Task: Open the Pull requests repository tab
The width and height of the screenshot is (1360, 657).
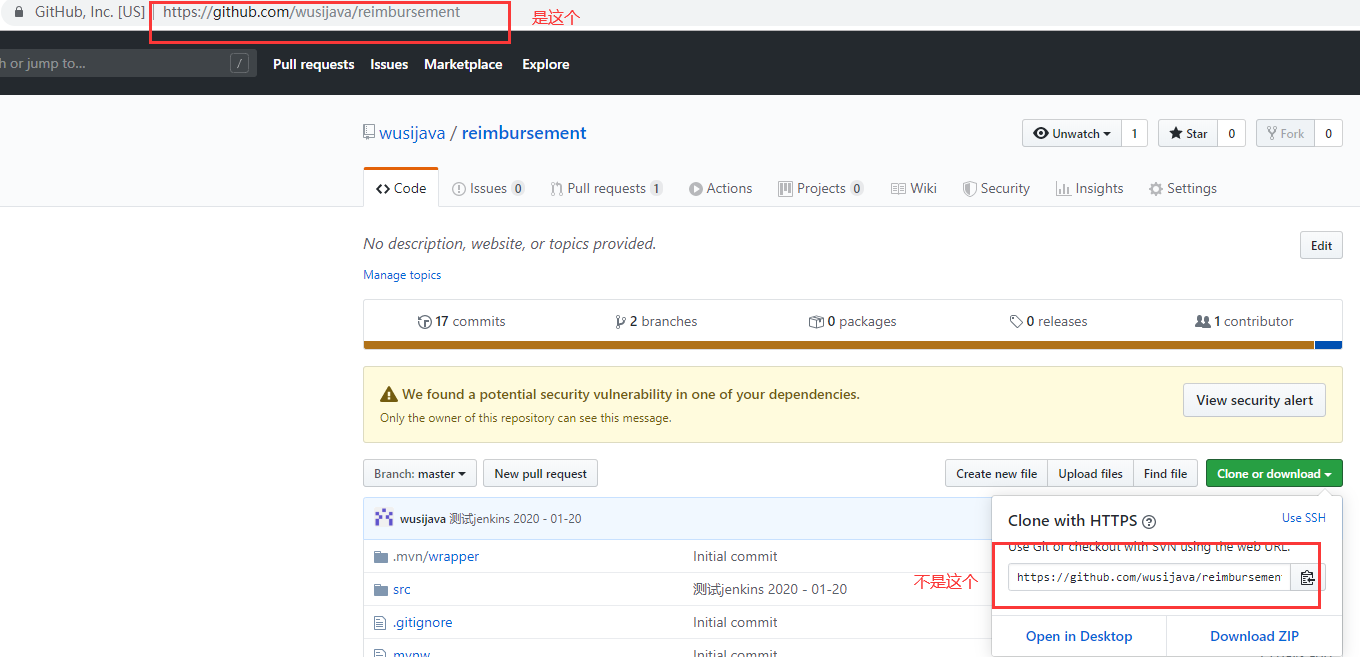Action: (x=606, y=188)
